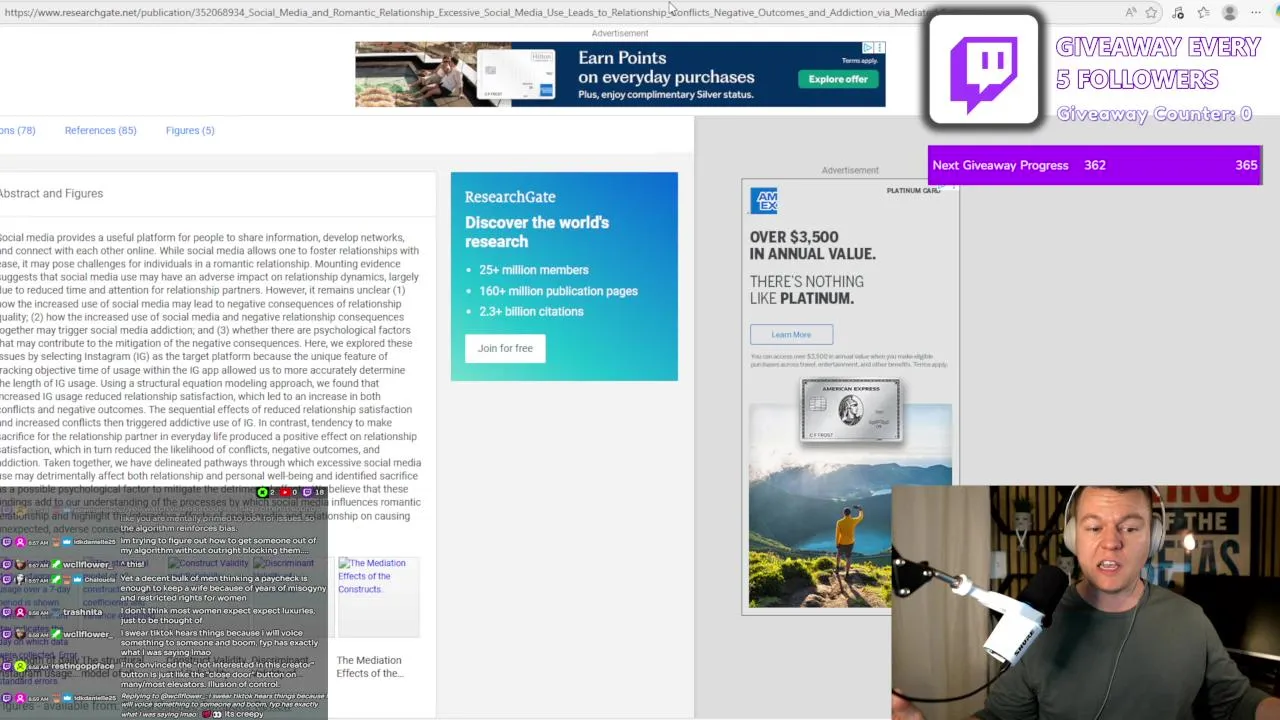
Task: Switch to the References (85) tab
Action: coord(100,130)
